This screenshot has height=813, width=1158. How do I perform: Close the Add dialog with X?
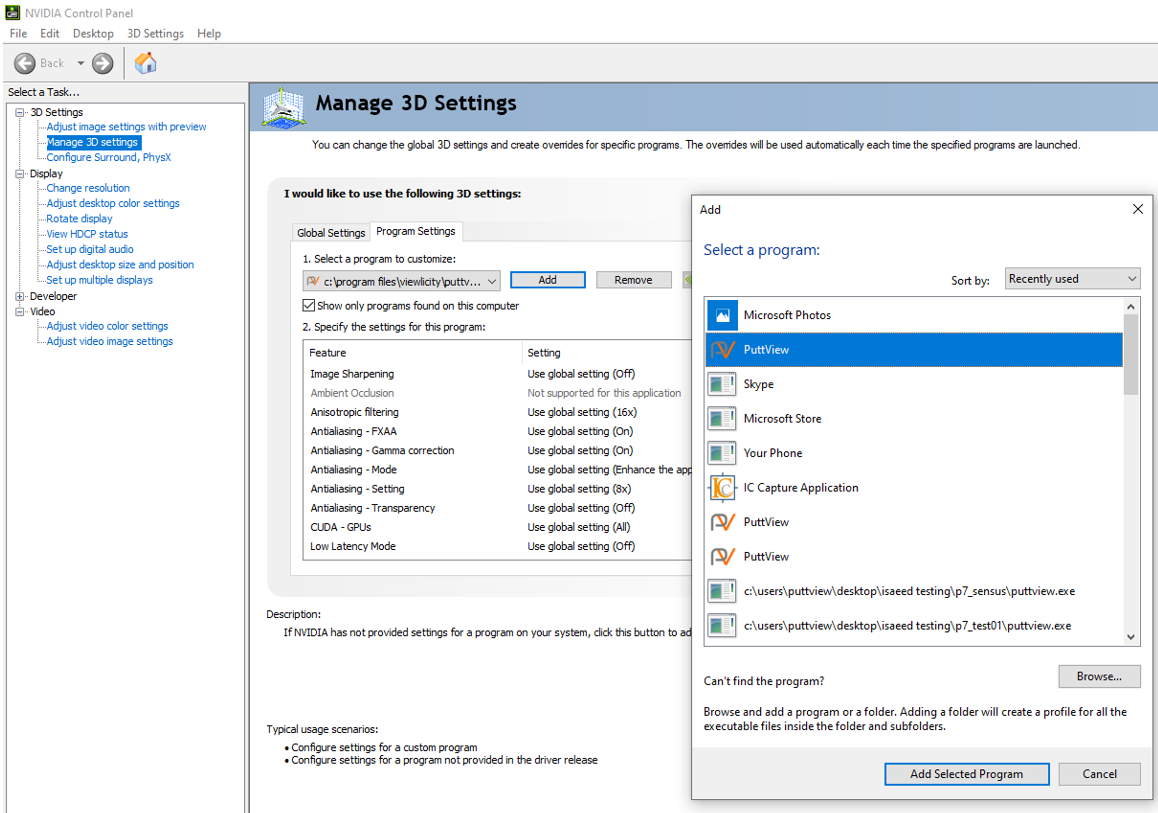coord(1137,209)
